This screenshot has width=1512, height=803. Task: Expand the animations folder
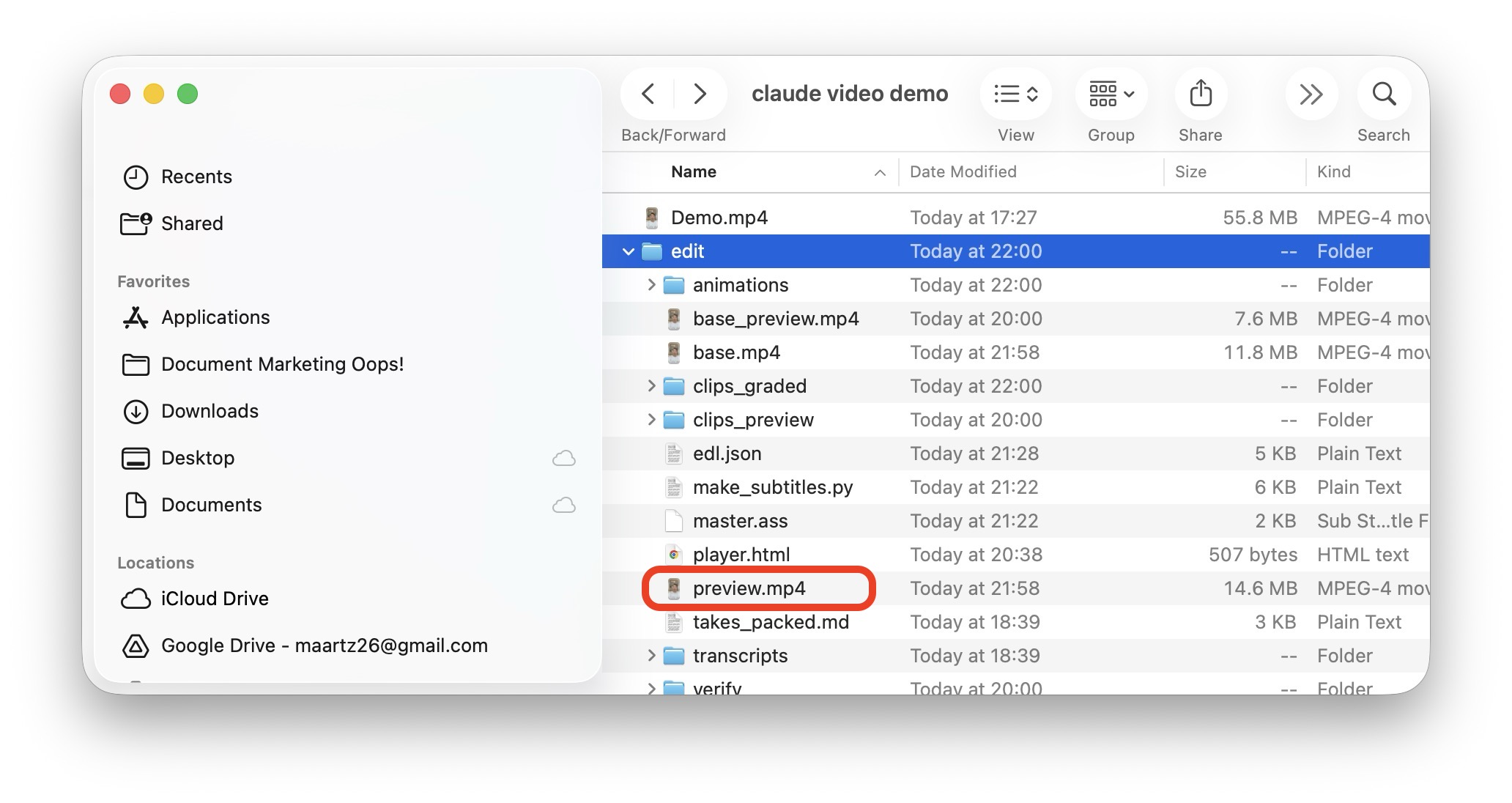click(651, 285)
